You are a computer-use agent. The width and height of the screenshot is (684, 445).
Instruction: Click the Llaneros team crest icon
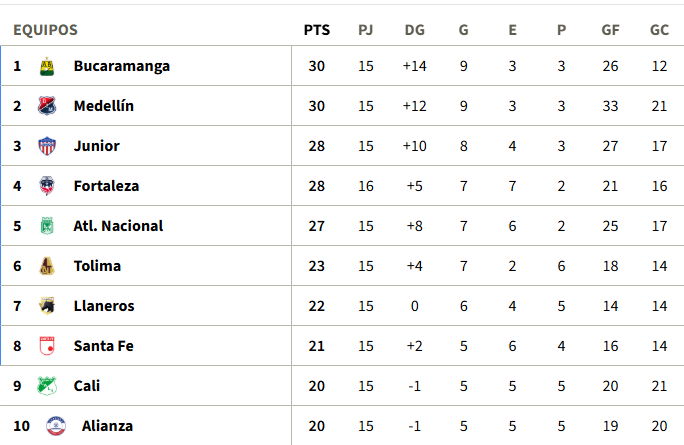[46, 306]
